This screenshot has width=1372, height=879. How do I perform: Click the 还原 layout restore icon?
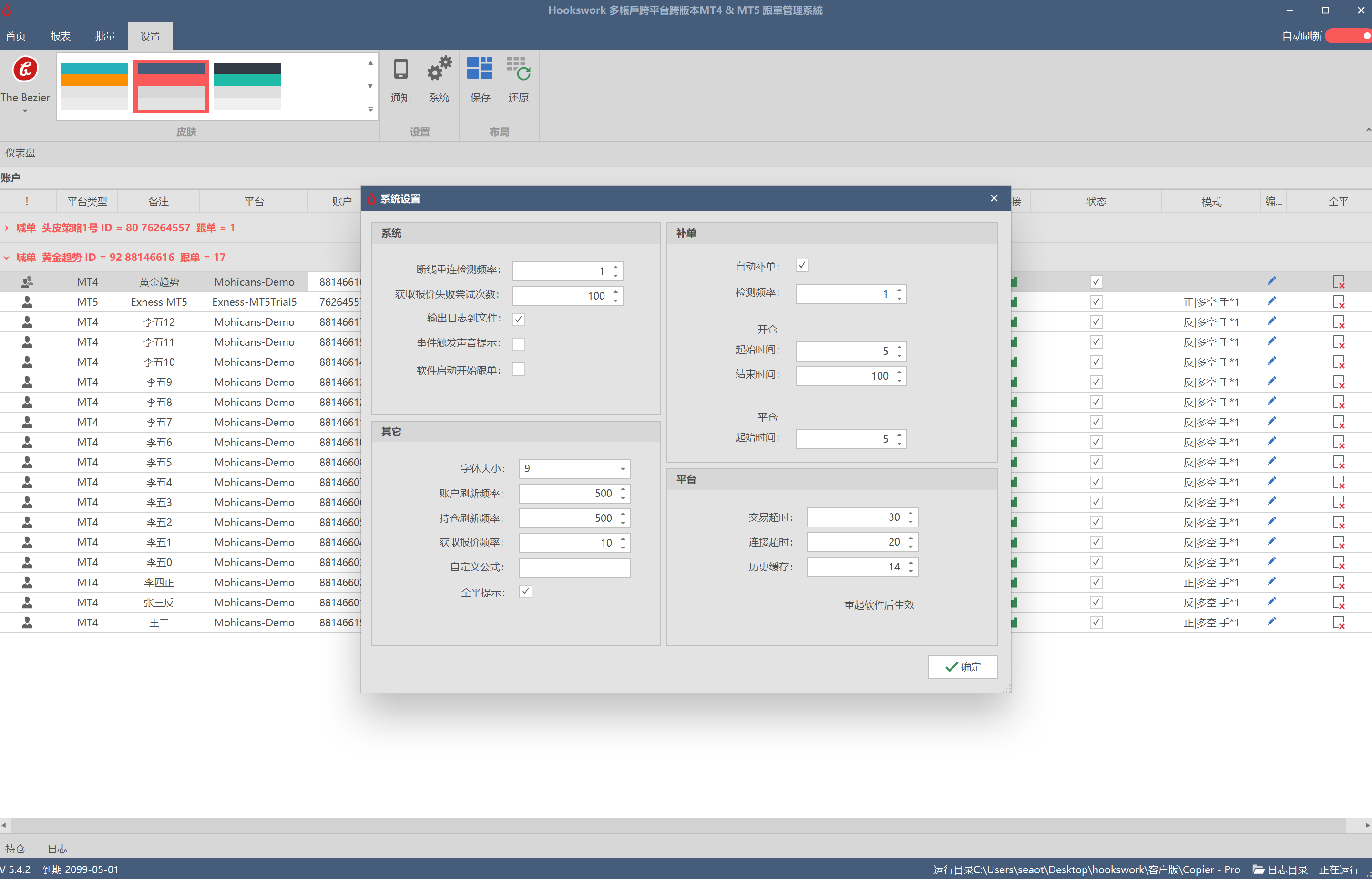(518, 69)
